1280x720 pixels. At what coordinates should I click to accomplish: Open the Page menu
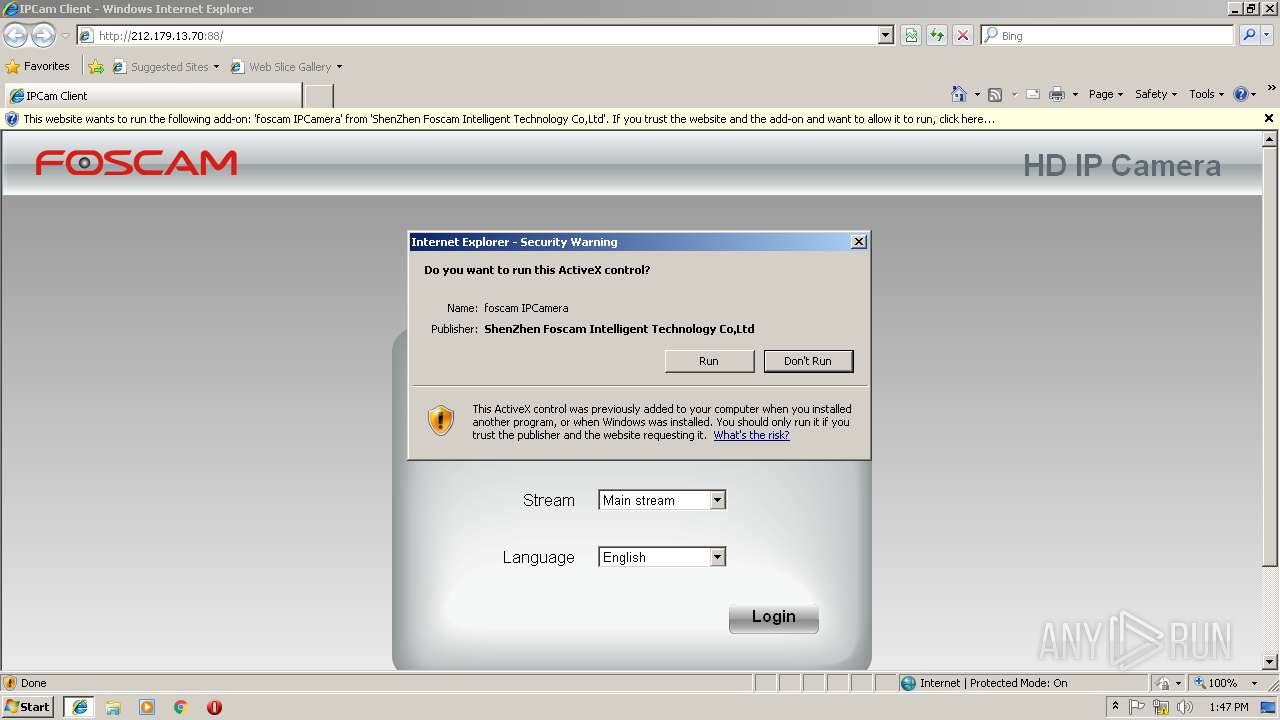(1105, 94)
